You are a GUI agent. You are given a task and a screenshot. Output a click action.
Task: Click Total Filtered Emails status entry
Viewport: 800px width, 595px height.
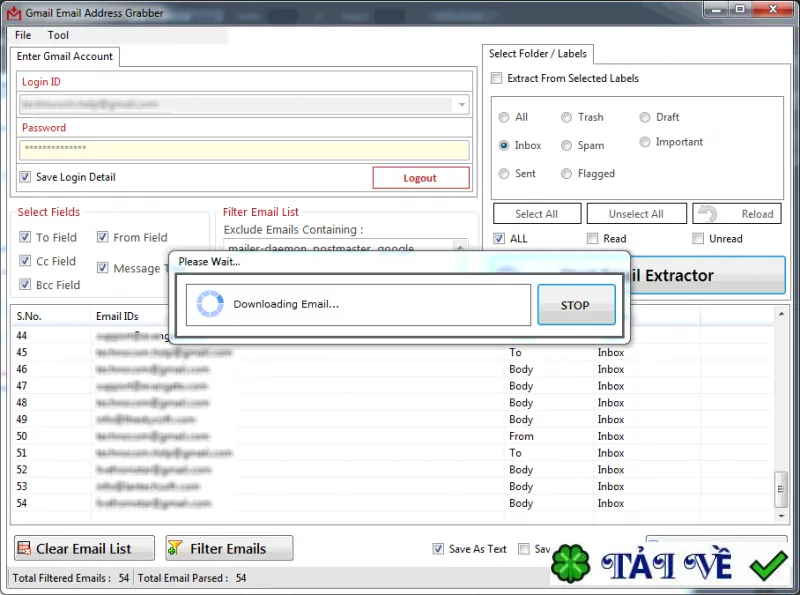[x=71, y=578]
